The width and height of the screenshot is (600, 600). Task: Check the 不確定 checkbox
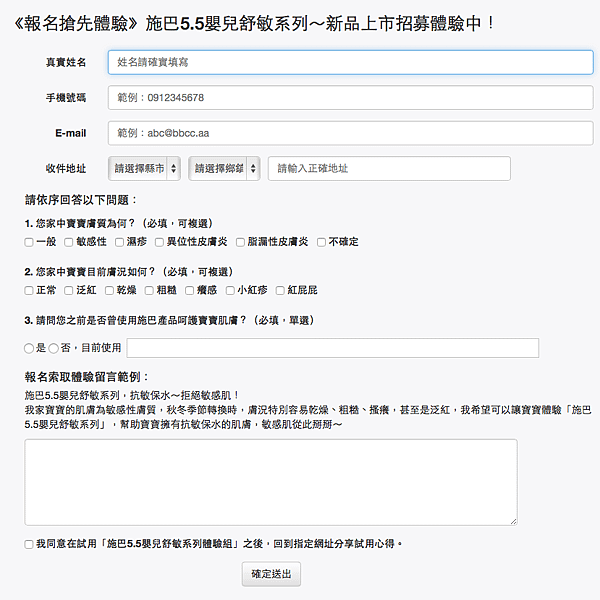pos(321,242)
